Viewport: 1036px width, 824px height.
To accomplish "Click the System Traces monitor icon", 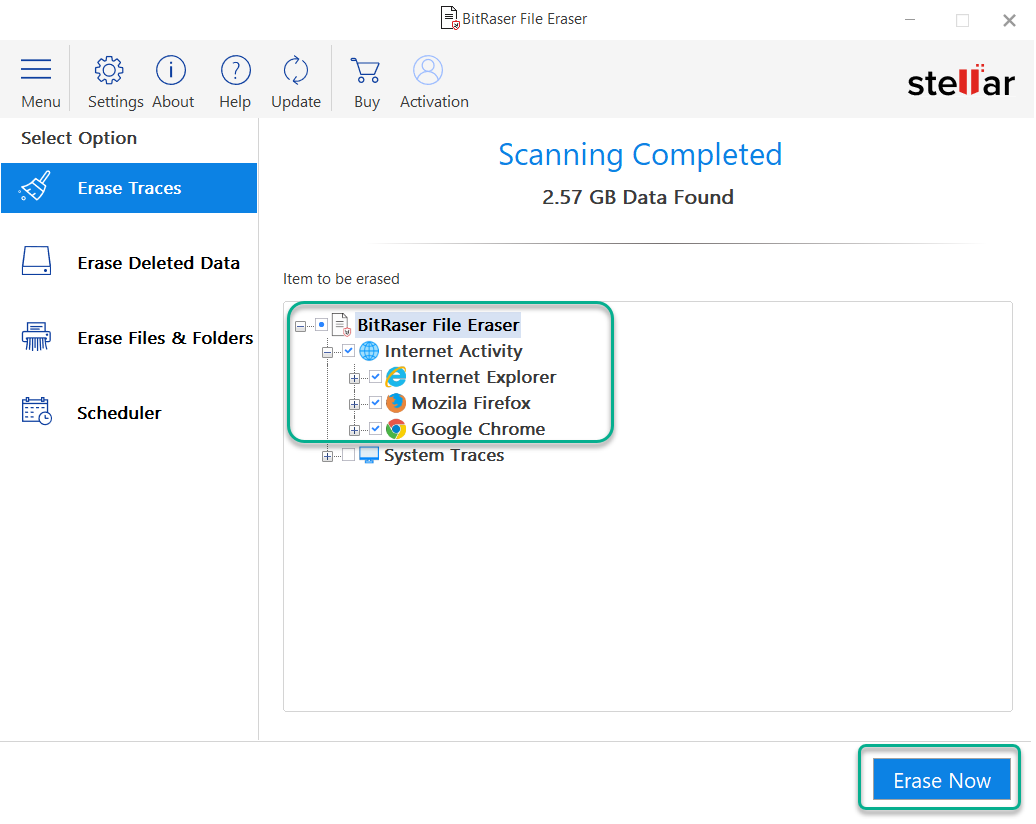I will coord(369,455).
